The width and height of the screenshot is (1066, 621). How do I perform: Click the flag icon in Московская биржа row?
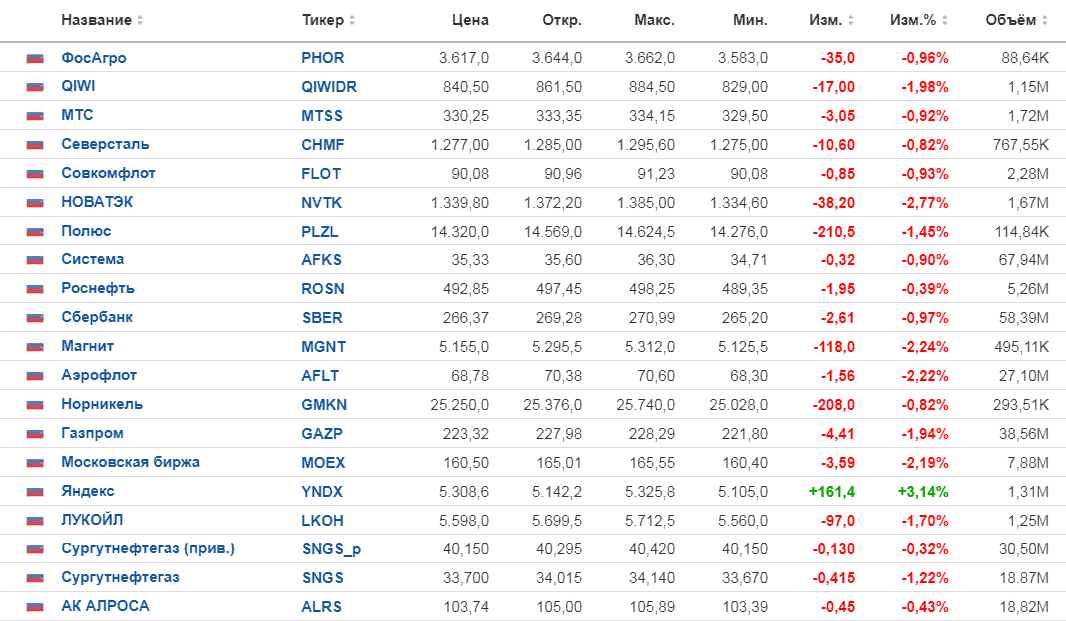[x=35, y=463]
